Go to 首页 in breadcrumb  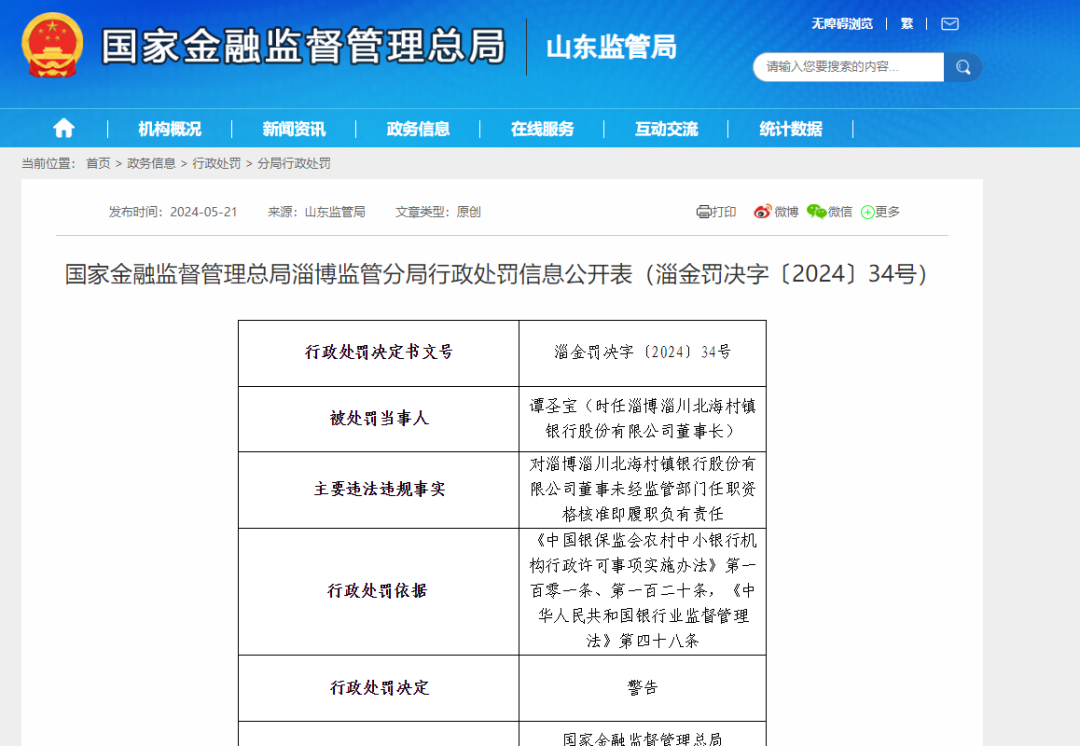click(98, 163)
